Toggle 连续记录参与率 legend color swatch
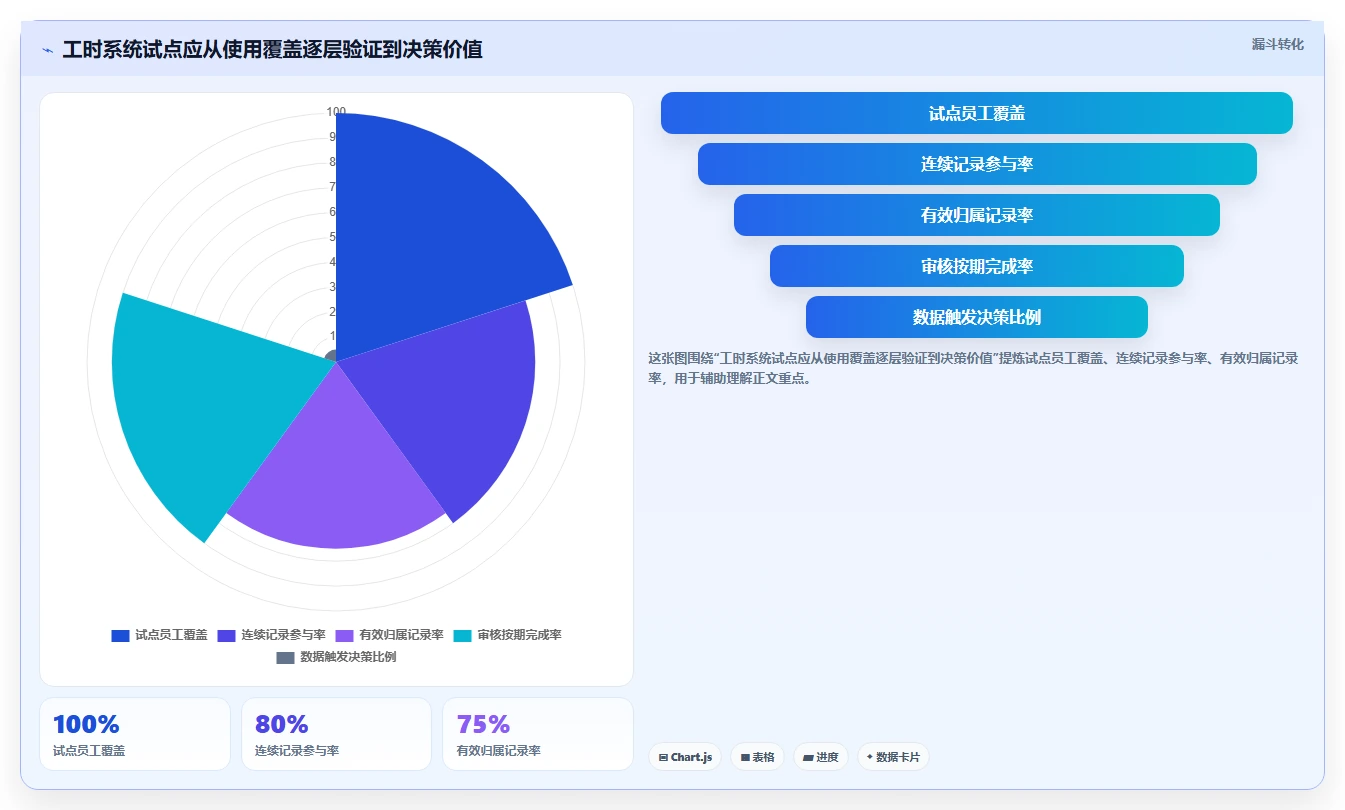 (x=226, y=635)
